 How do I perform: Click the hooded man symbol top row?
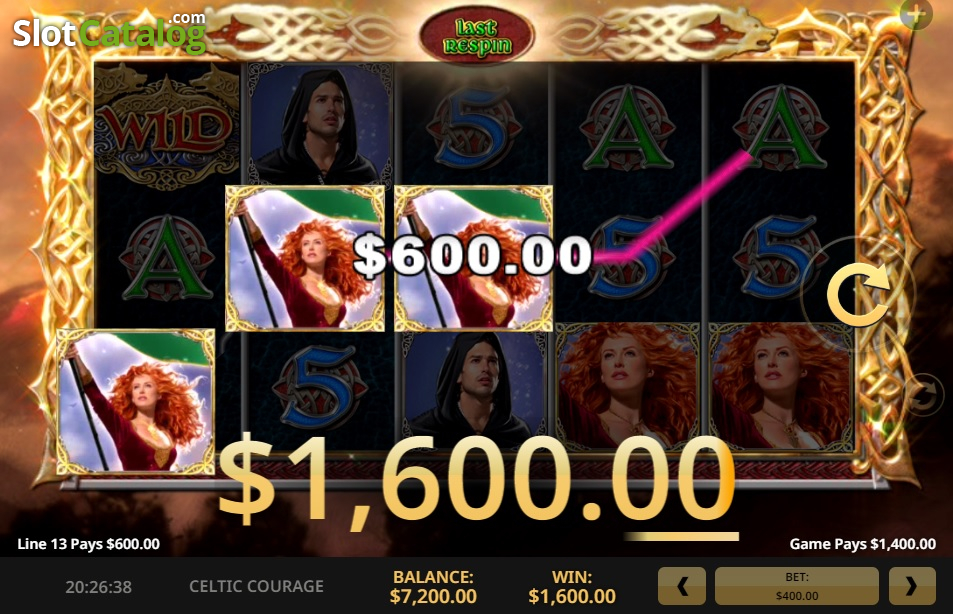click(x=320, y=123)
